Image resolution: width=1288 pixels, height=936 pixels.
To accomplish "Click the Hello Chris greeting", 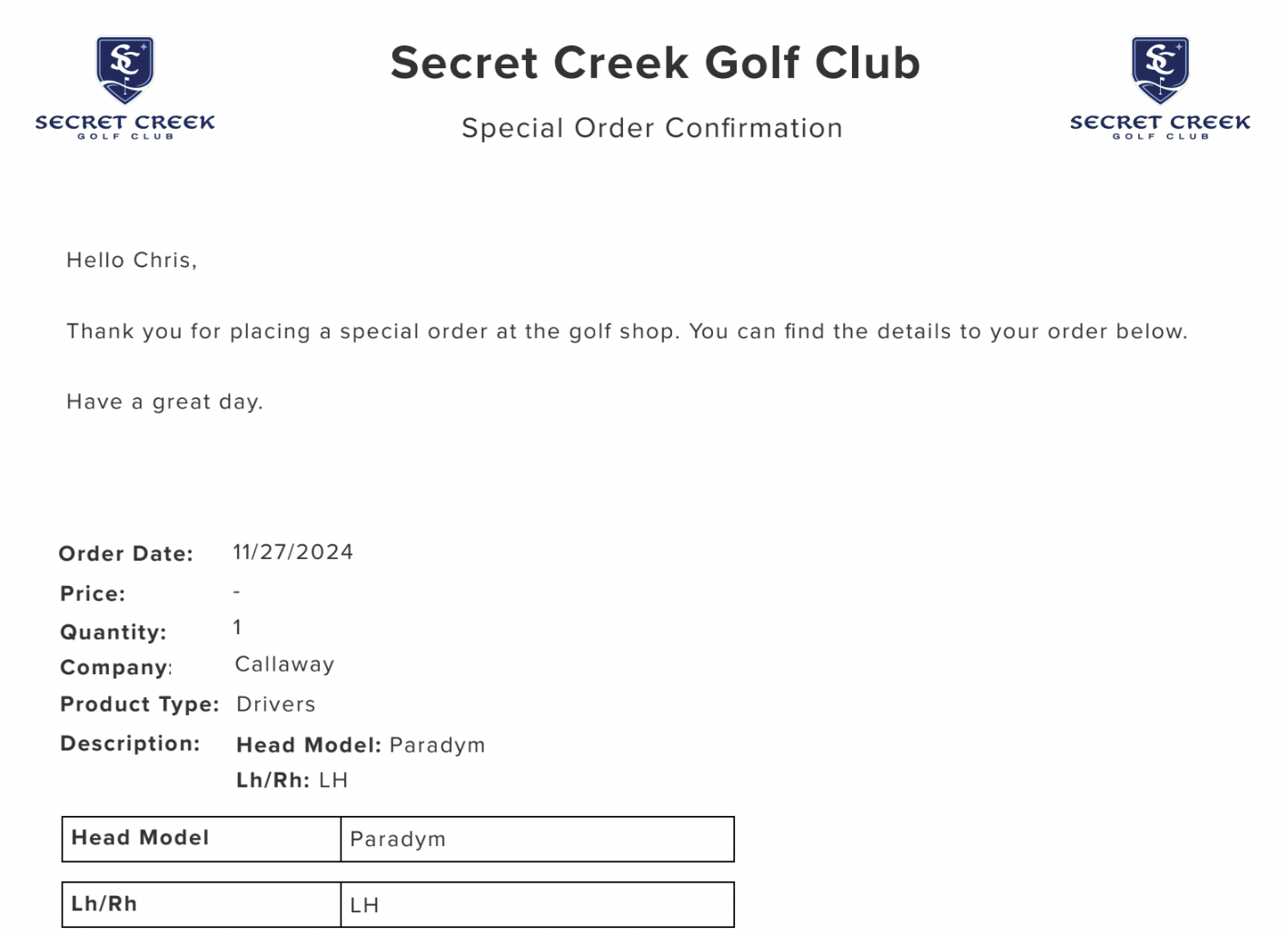I will click(x=132, y=260).
